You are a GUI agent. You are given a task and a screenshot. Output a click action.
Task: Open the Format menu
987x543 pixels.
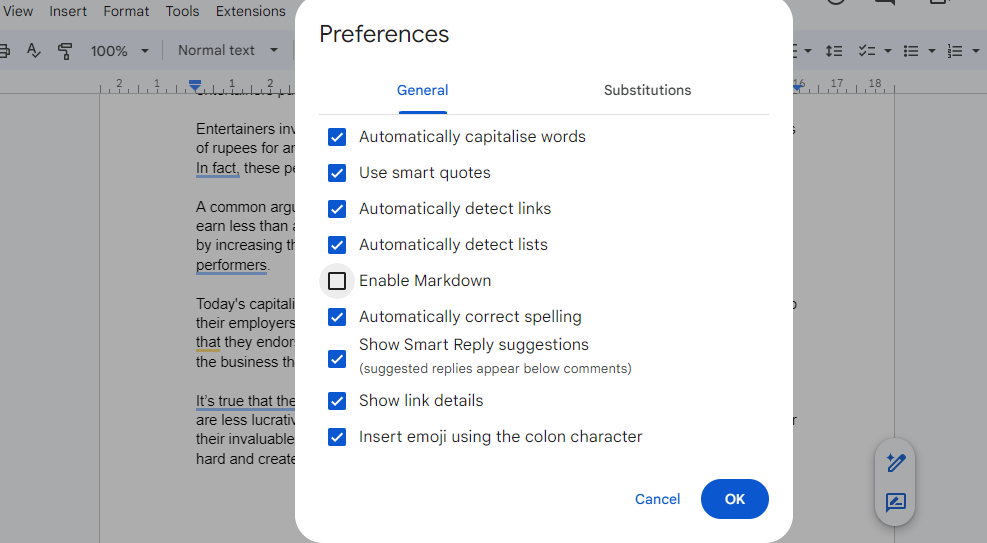click(126, 11)
